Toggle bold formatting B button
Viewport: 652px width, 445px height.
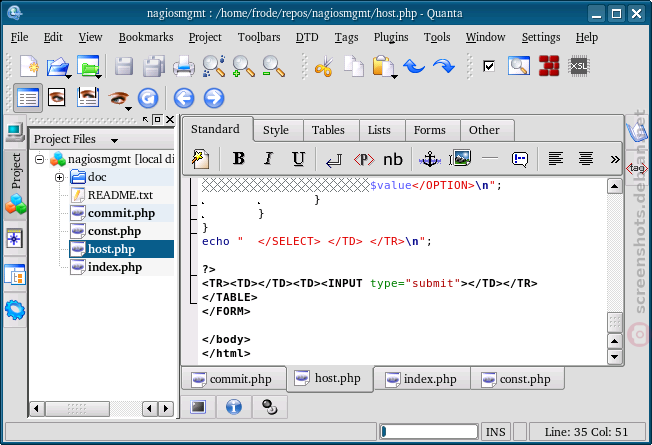point(239,159)
